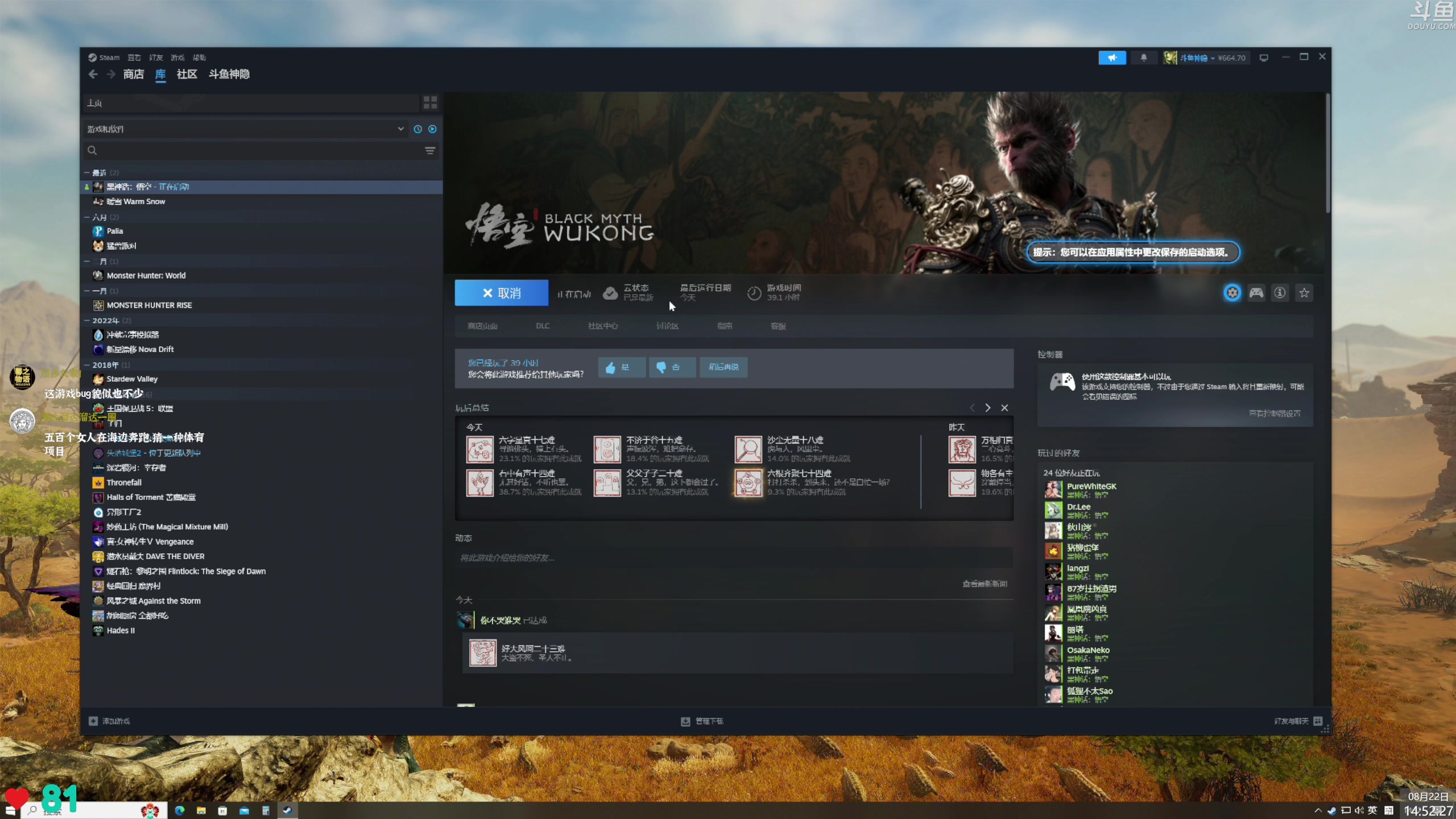Image resolution: width=1456 pixels, height=819 pixels.
Task: Open the games and software category dropdown
Action: 245,129
